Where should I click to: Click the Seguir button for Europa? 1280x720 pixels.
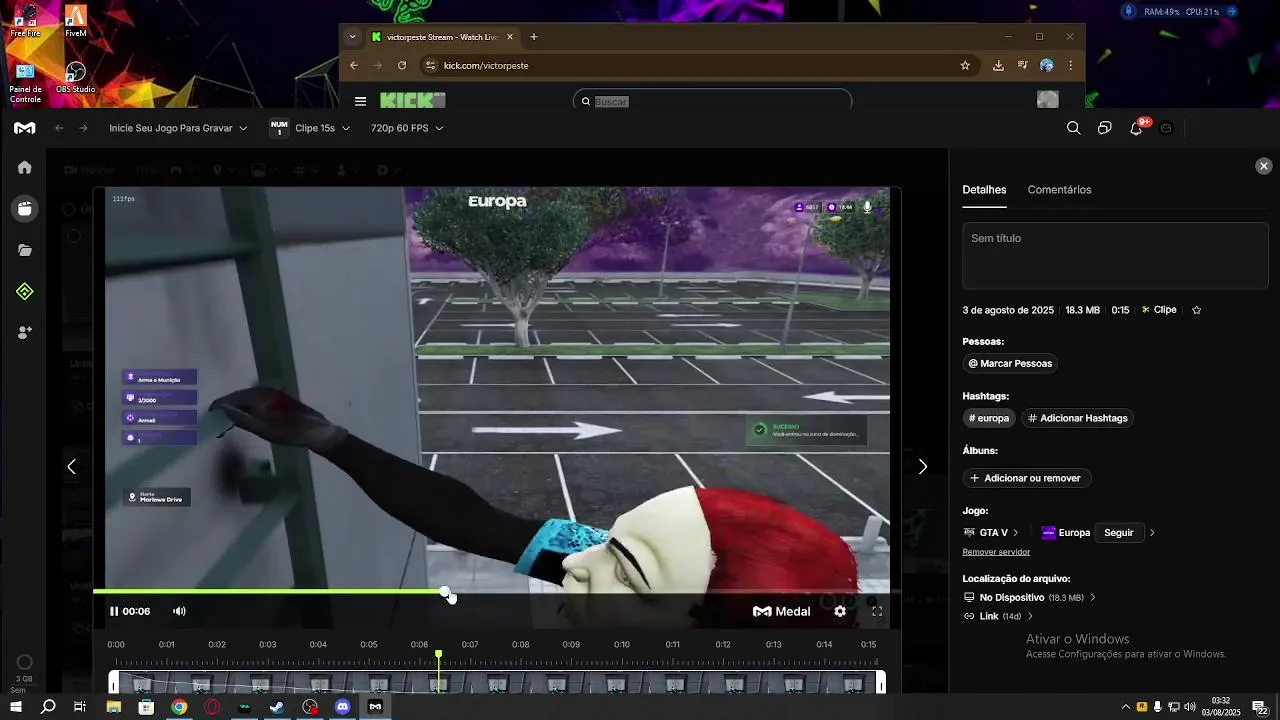(1119, 533)
